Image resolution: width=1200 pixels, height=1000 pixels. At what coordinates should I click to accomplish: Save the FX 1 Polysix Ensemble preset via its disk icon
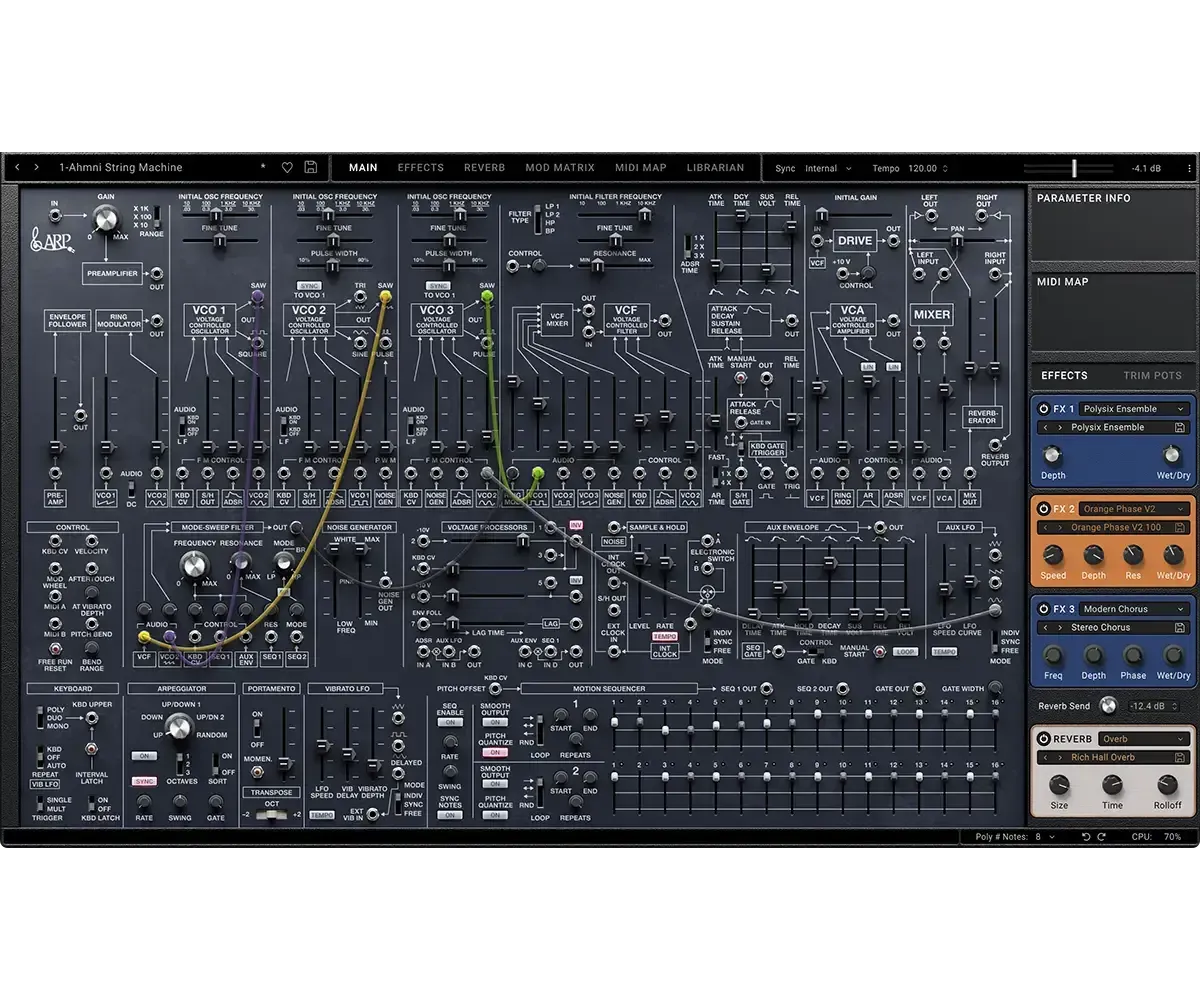click(1181, 427)
